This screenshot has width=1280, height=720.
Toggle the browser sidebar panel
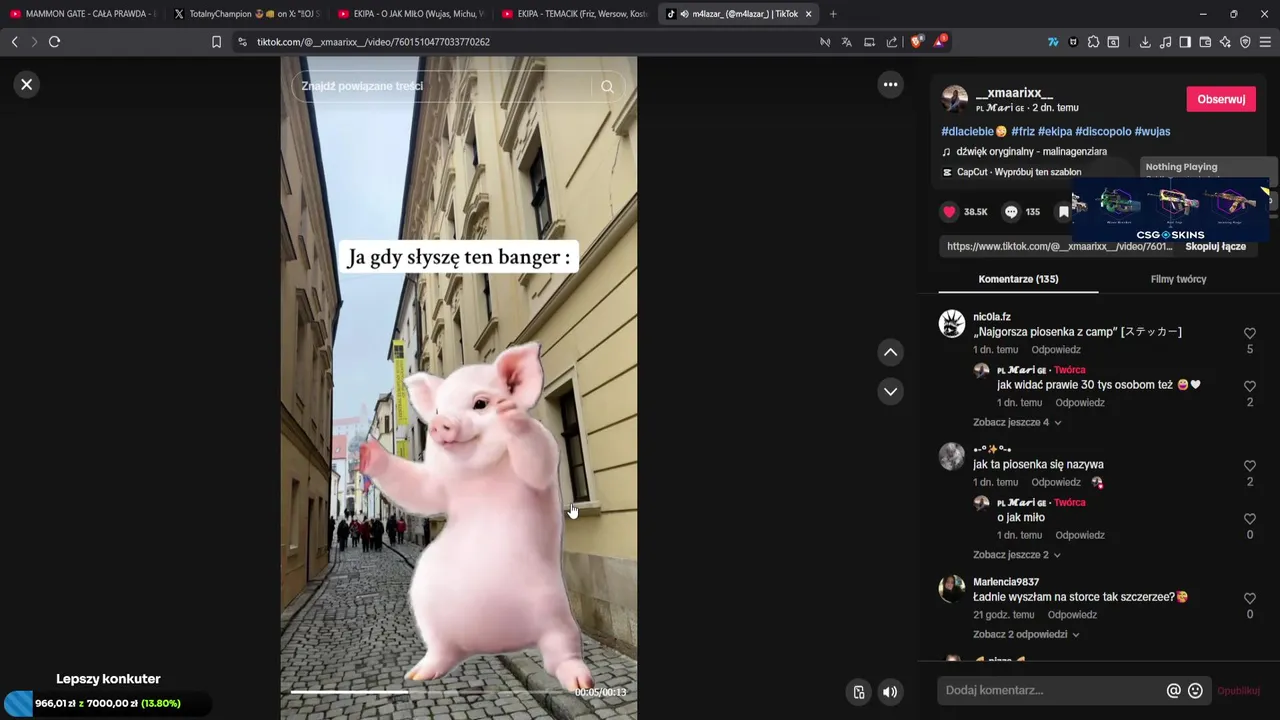pyautogui.click(x=1185, y=42)
